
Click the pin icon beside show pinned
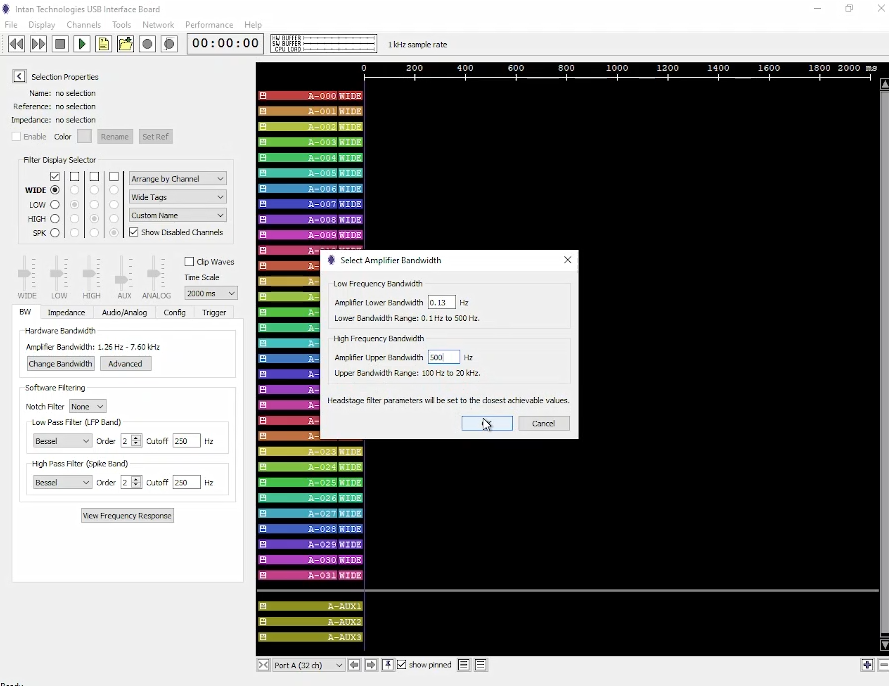coord(387,665)
